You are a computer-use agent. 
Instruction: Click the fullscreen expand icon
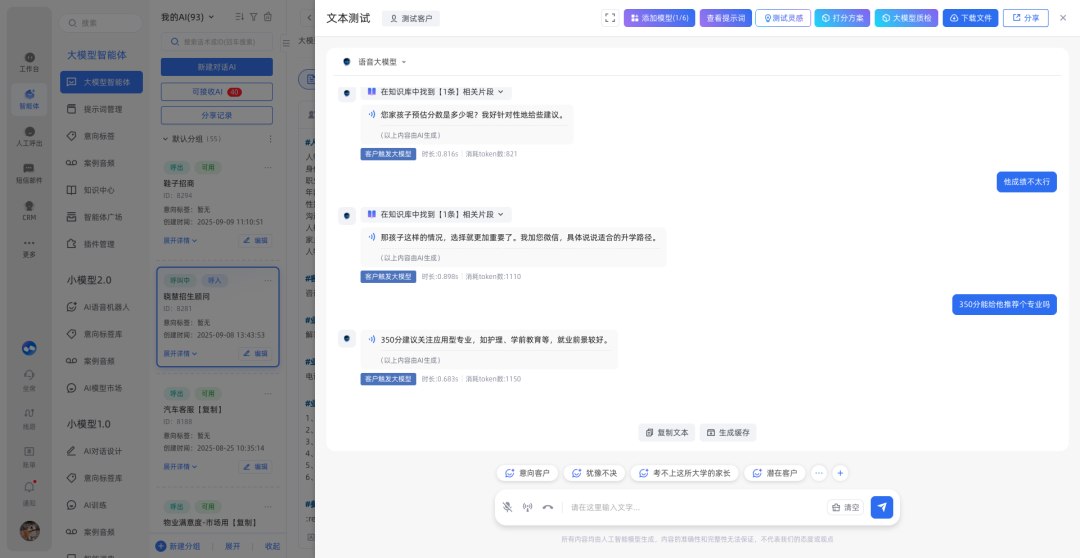610,18
